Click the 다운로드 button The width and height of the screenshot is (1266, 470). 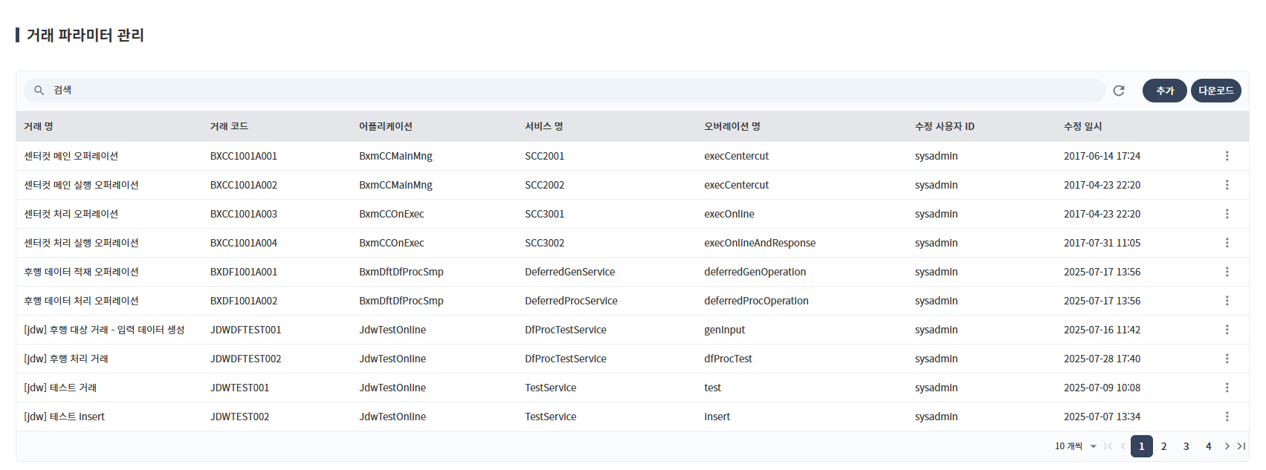click(x=1215, y=91)
